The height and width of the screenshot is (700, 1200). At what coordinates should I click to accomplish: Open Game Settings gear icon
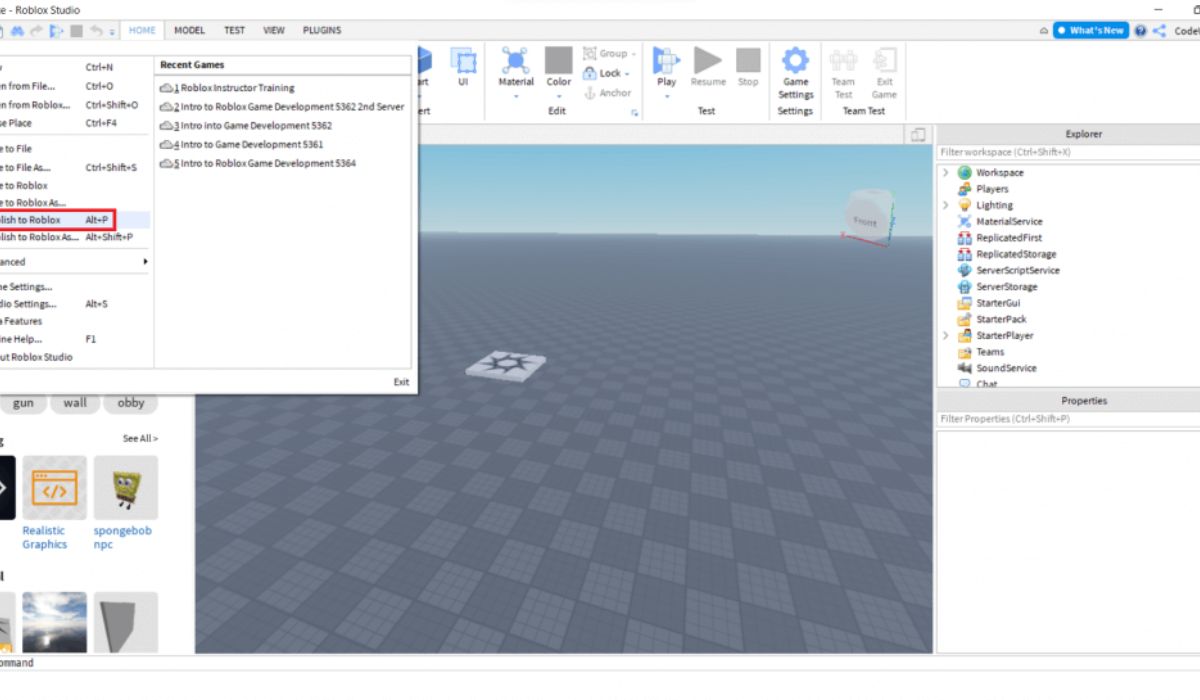tap(795, 60)
